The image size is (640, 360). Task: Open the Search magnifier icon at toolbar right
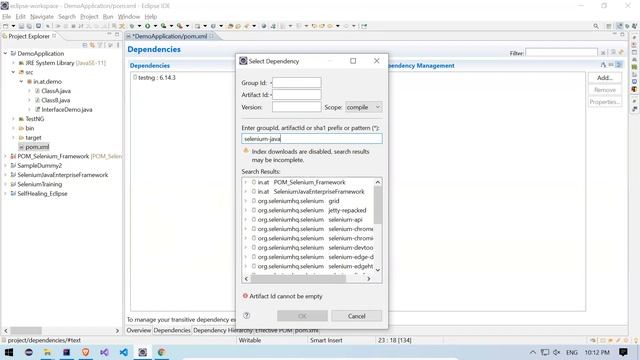pyautogui.click(x=596, y=26)
